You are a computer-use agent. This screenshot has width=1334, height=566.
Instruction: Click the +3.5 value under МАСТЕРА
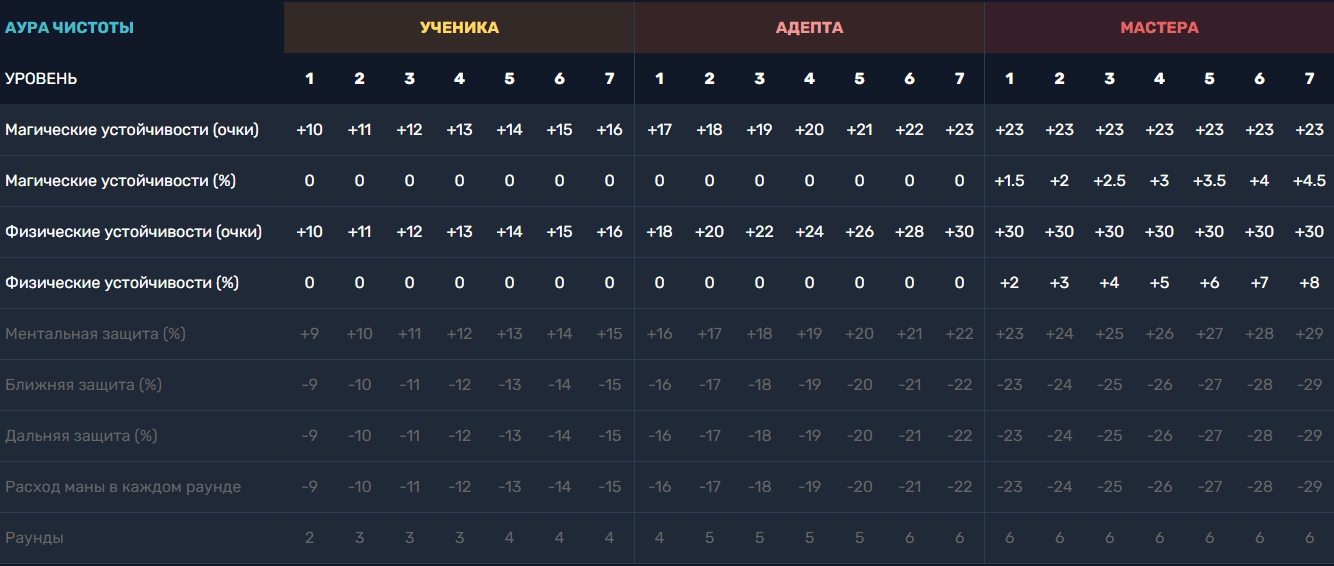click(1209, 181)
